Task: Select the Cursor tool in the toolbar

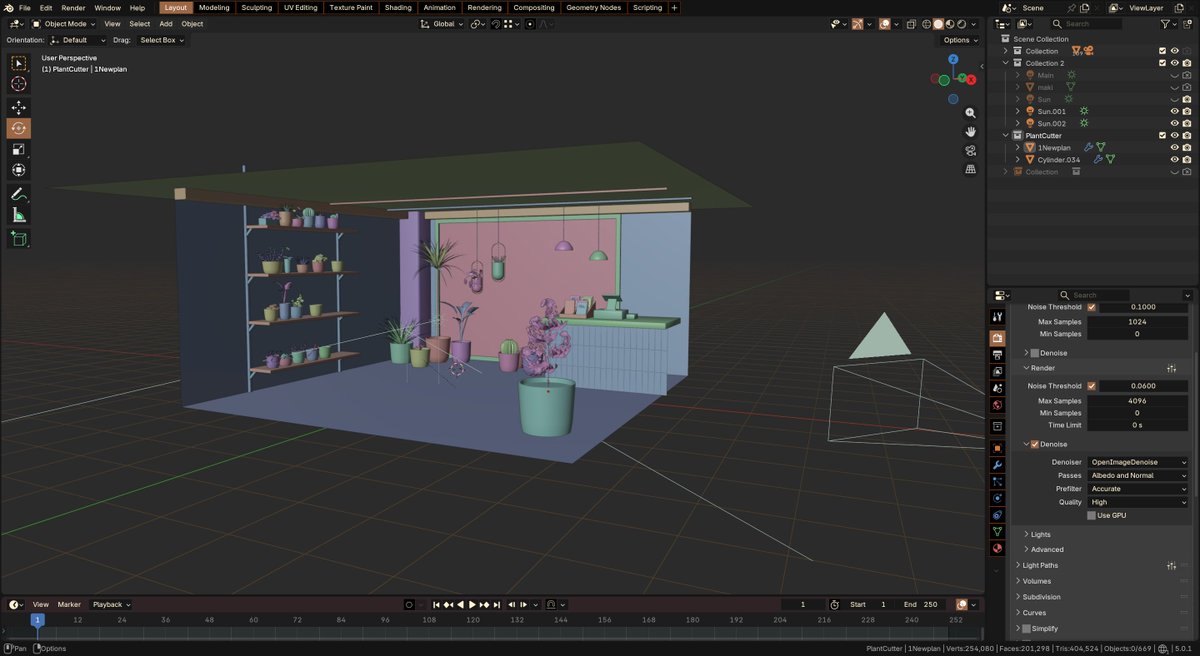Action: [x=19, y=84]
